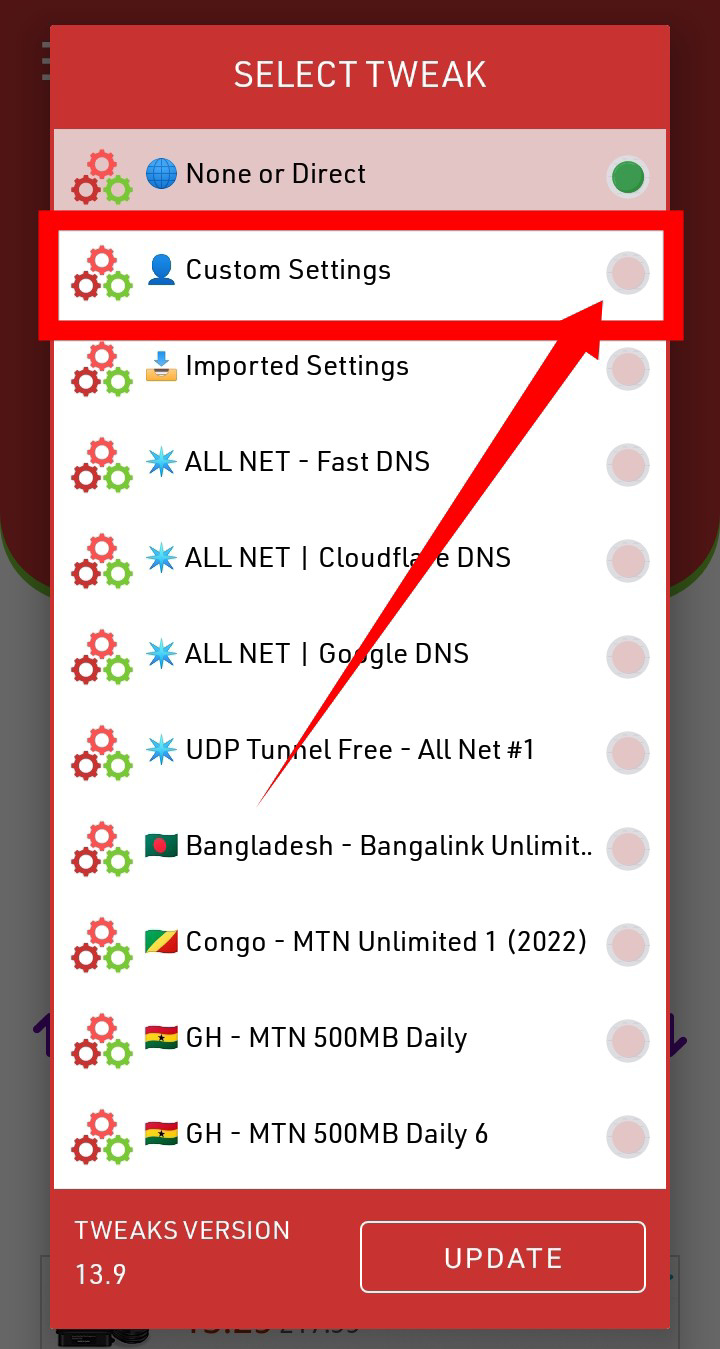Click the inbox tray icon for Imported Settings

pyautogui.click(x=161, y=366)
